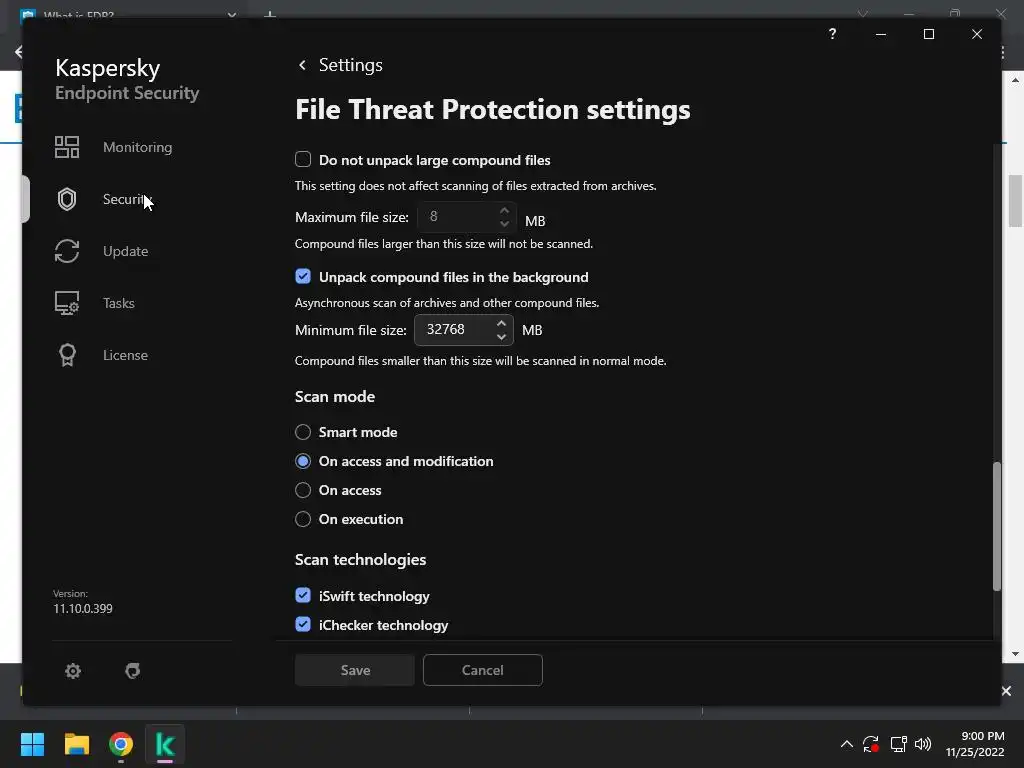Select the Security shield icon
Viewport: 1024px width, 768px height.
tap(67, 199)
